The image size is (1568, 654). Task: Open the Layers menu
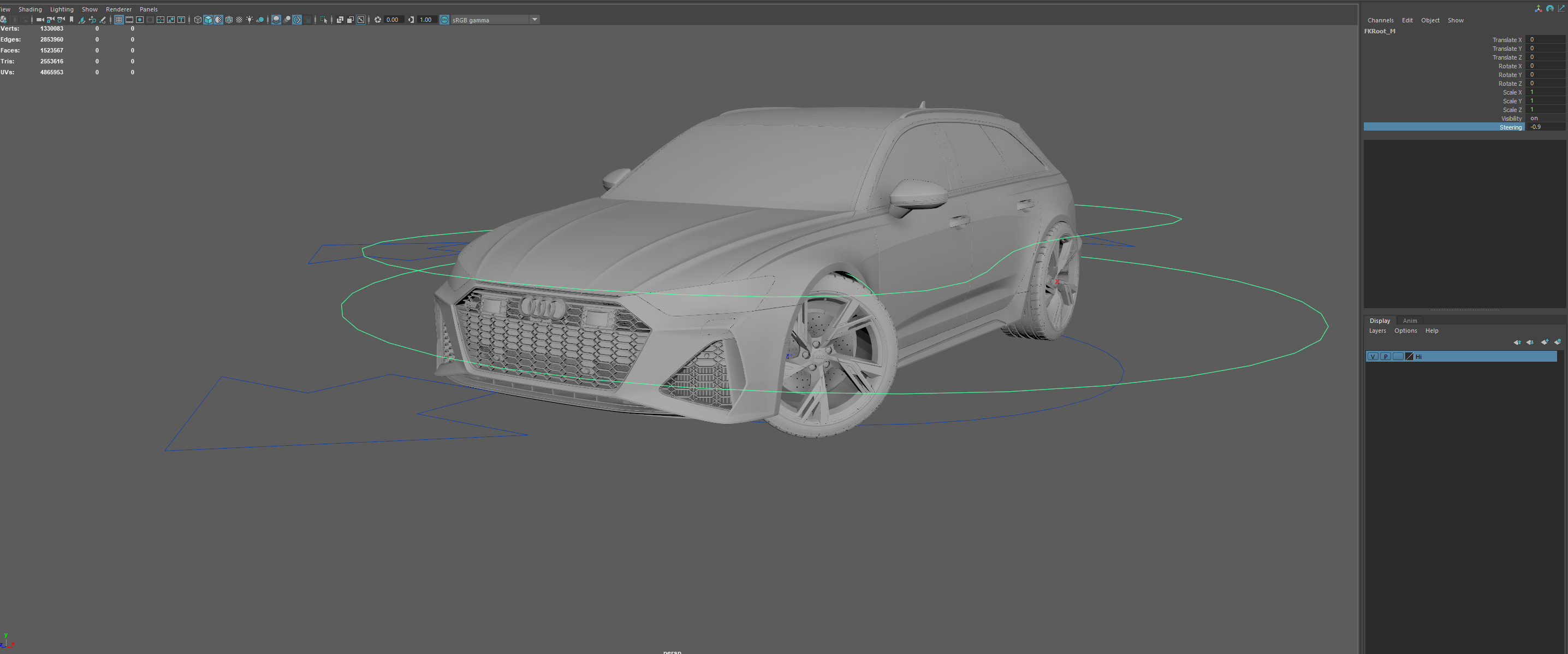click(x=1377, y=331)
